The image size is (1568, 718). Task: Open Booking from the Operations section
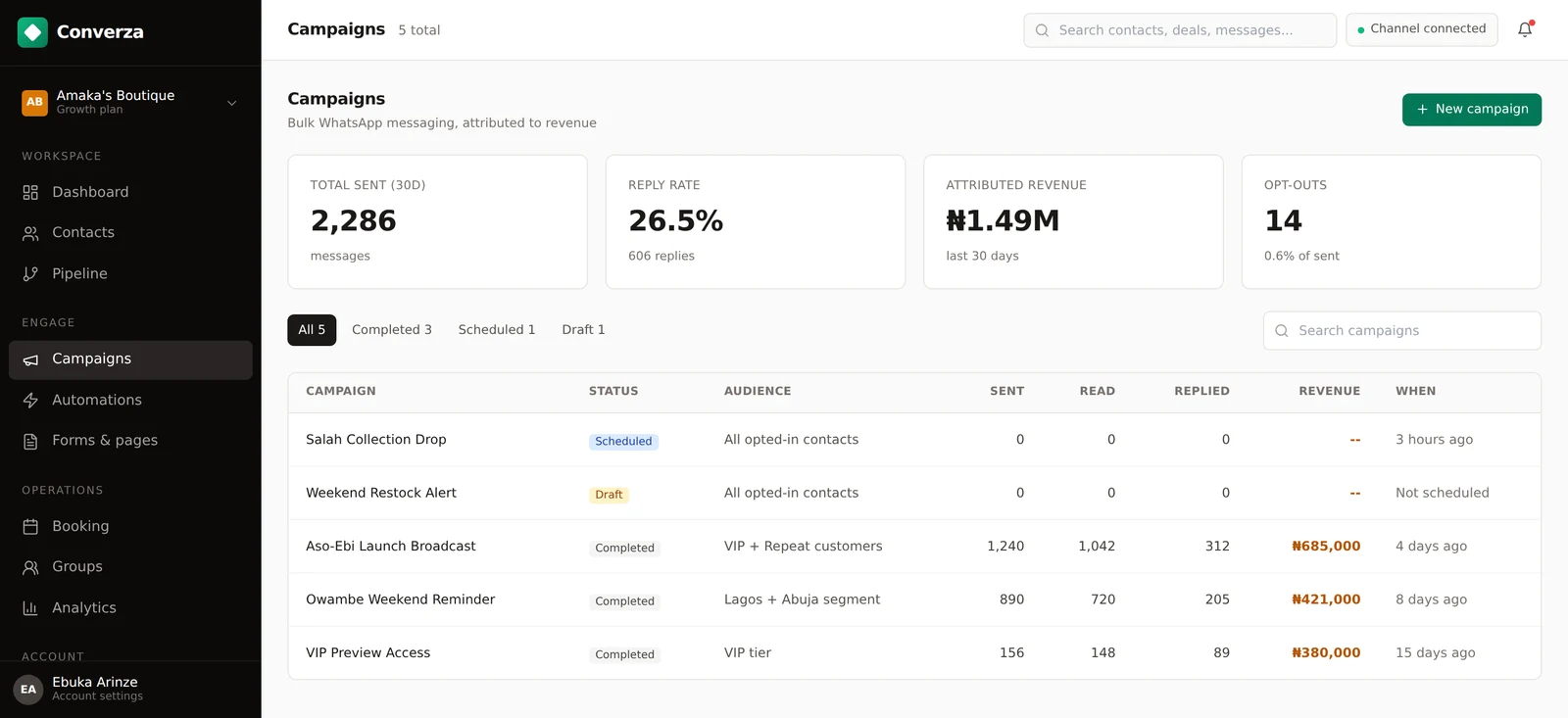click(130, 527)
